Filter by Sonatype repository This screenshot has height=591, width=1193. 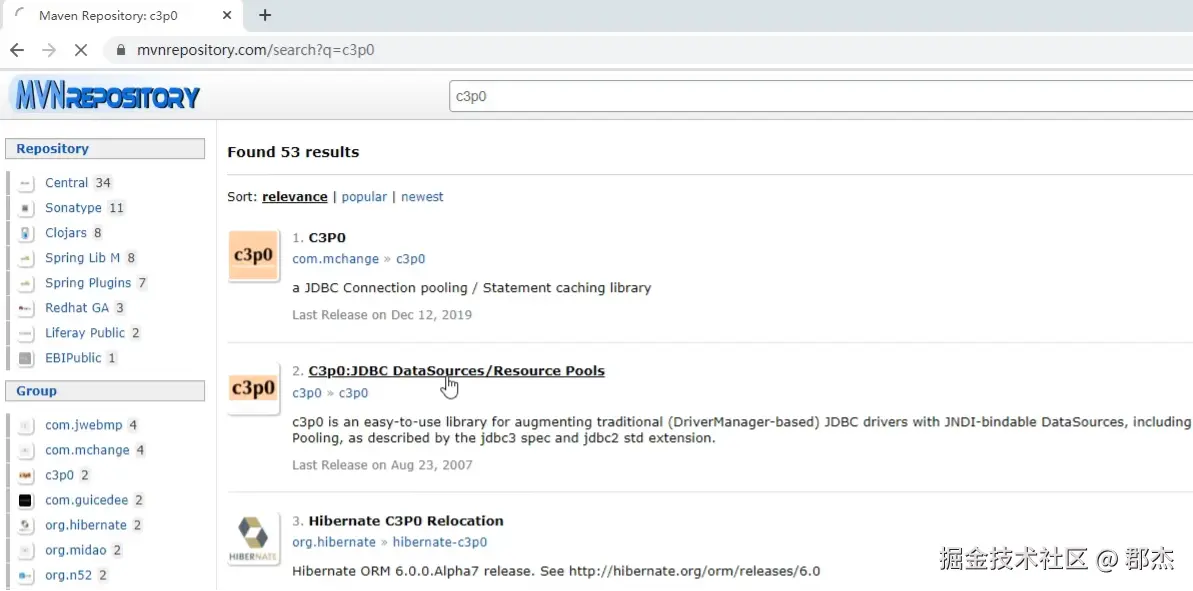pyautogui.click(x=73, y=208)
